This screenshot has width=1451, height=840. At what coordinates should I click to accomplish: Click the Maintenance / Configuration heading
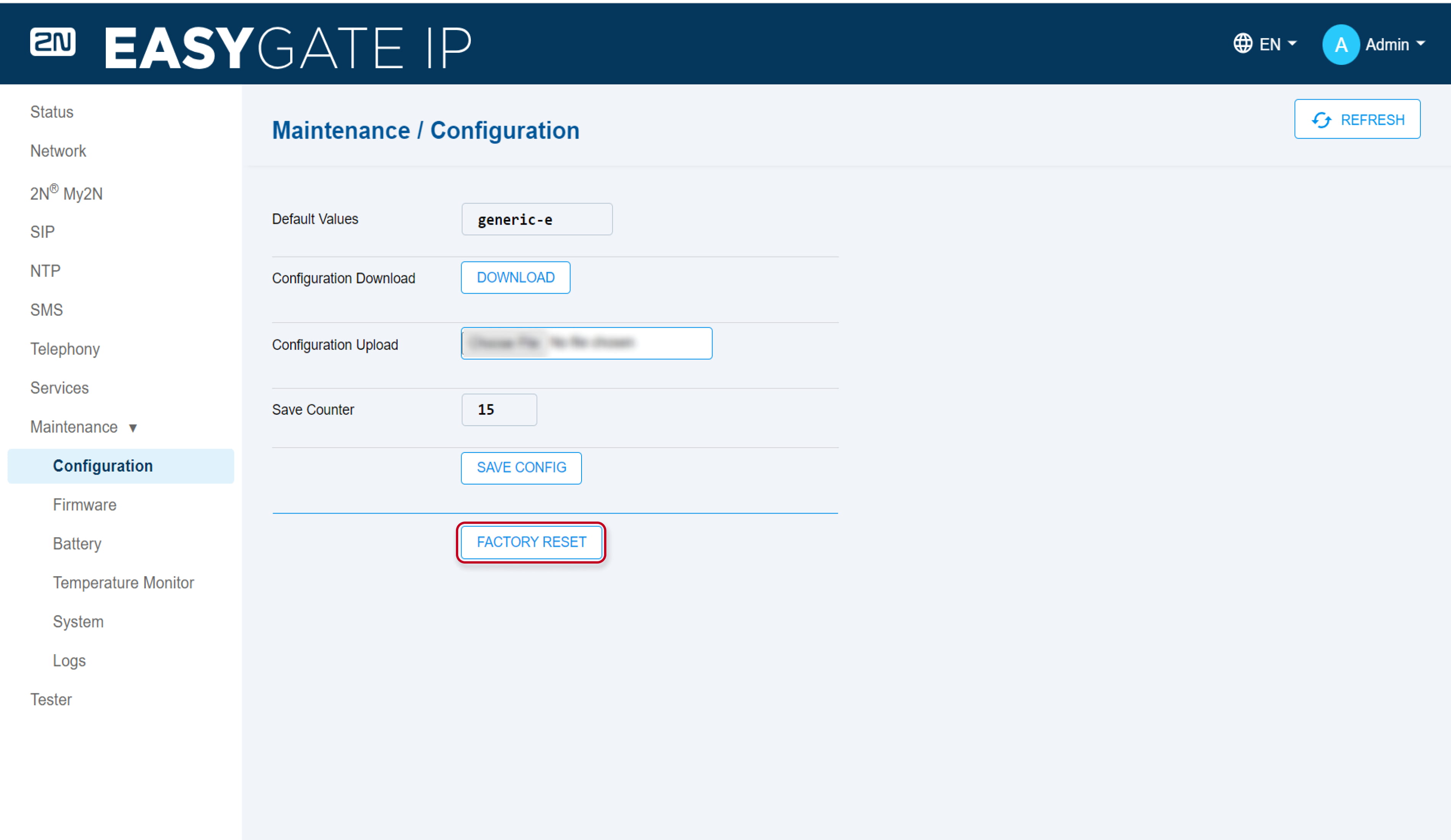pyautogui.click(x=425, y=130)
